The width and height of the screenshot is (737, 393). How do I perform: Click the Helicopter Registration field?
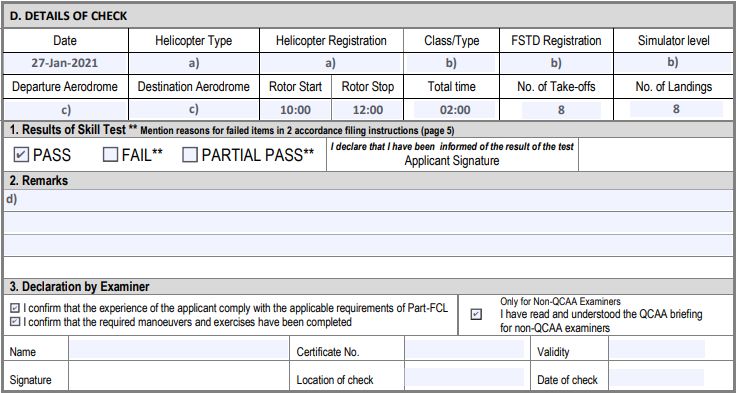tap(330, 63)
